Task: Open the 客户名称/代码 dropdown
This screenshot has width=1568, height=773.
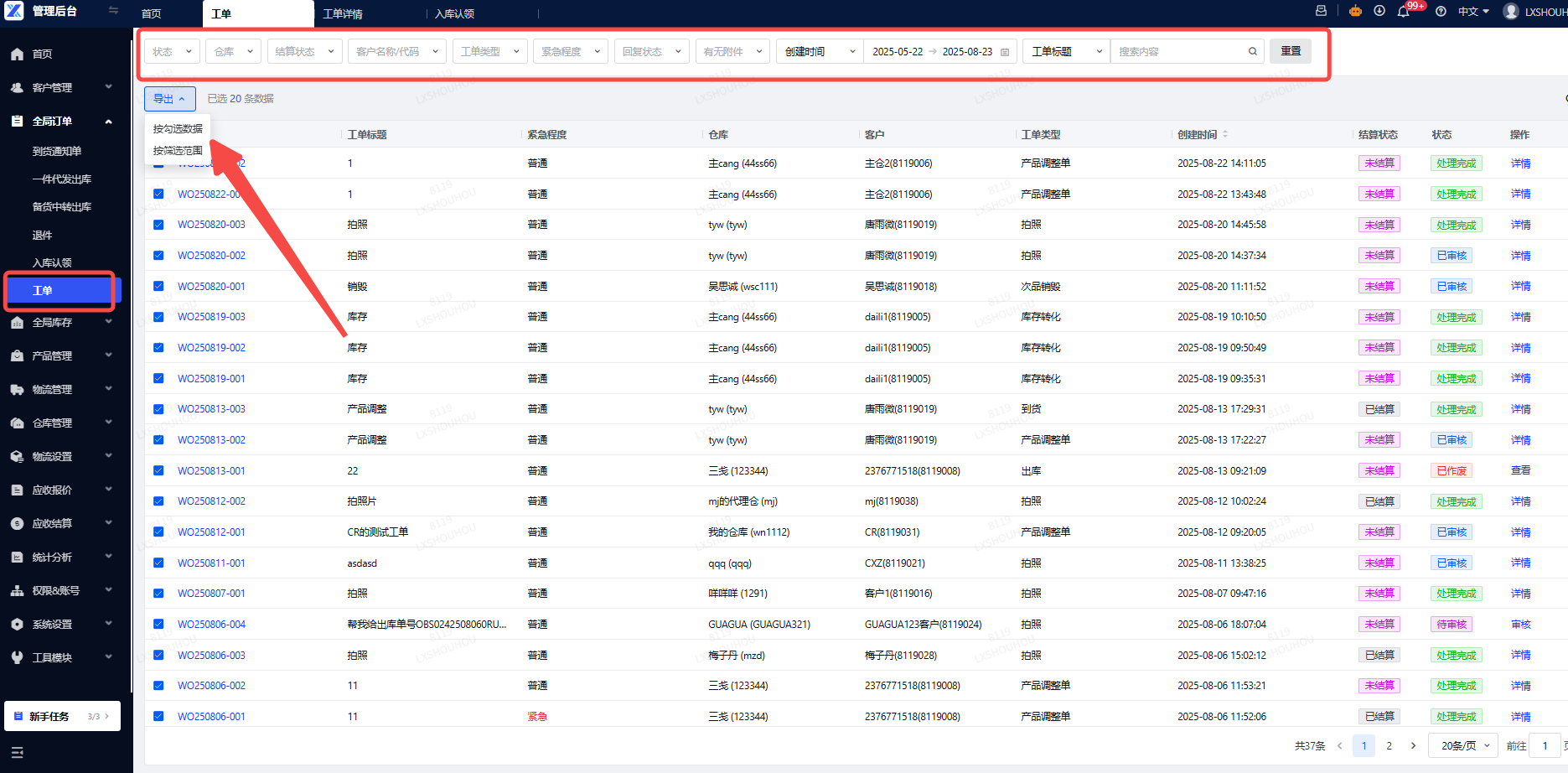Action: 397,51
